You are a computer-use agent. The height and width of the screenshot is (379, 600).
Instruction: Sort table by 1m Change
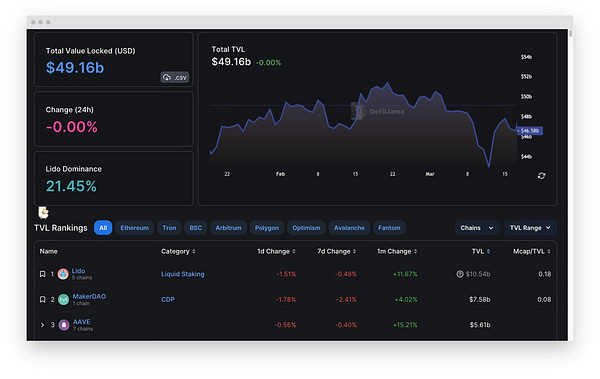[397, 251]
